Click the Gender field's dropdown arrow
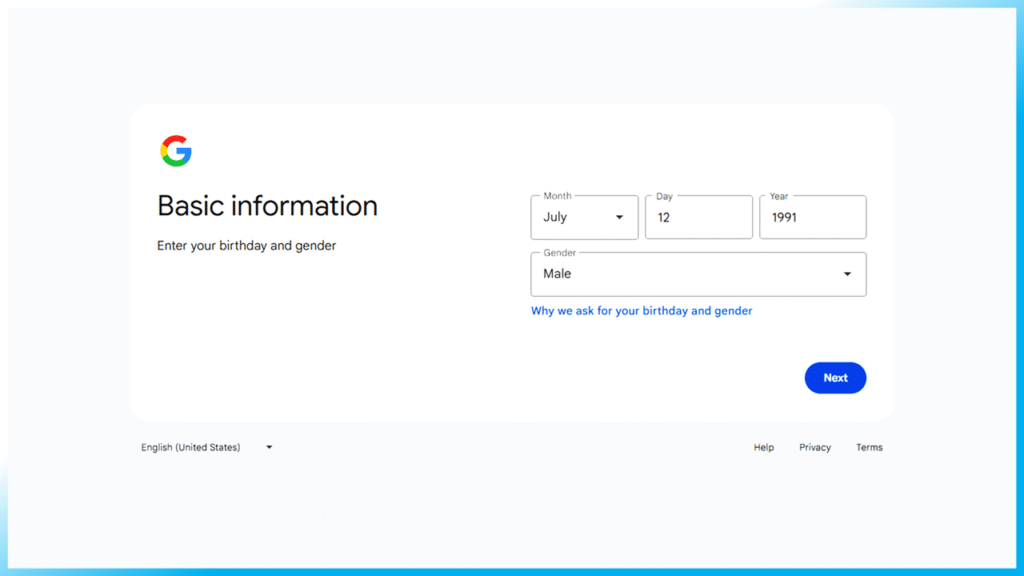 (x=847, y=274)
